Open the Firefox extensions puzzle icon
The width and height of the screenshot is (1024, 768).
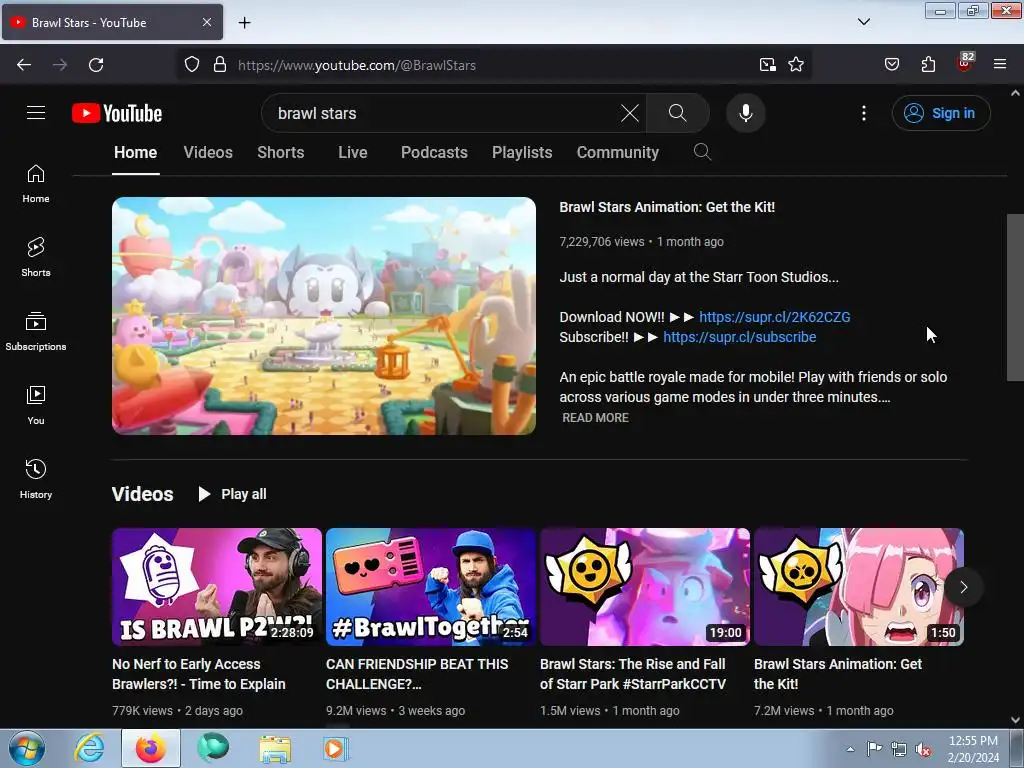click(x=928, y=65)
